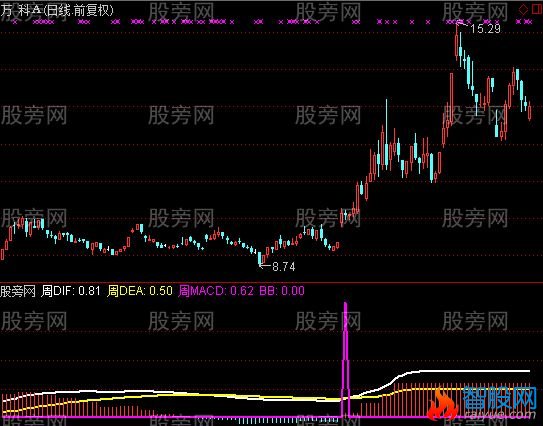
Task: Click the BB: 0.00 indicator value
Action: (282, 291)
